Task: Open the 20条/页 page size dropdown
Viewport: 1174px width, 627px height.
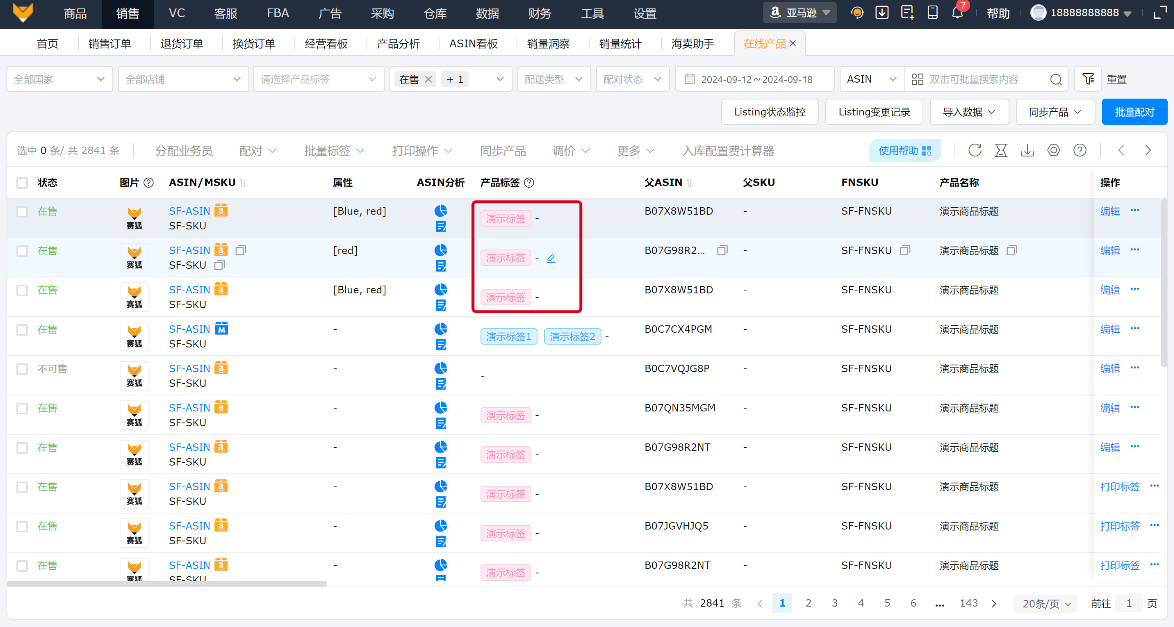Action: coord(1045,604)
